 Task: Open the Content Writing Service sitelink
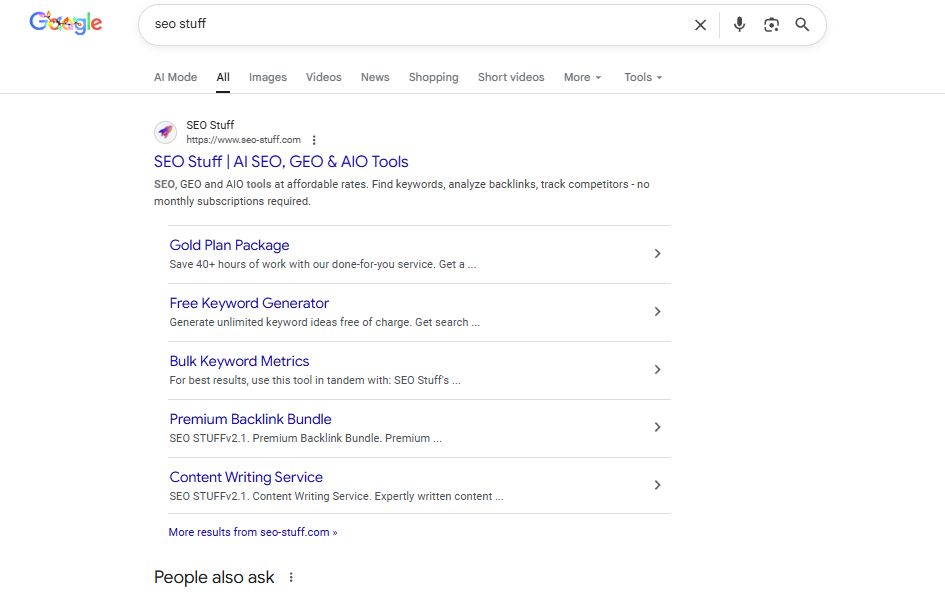pos(246,477)
